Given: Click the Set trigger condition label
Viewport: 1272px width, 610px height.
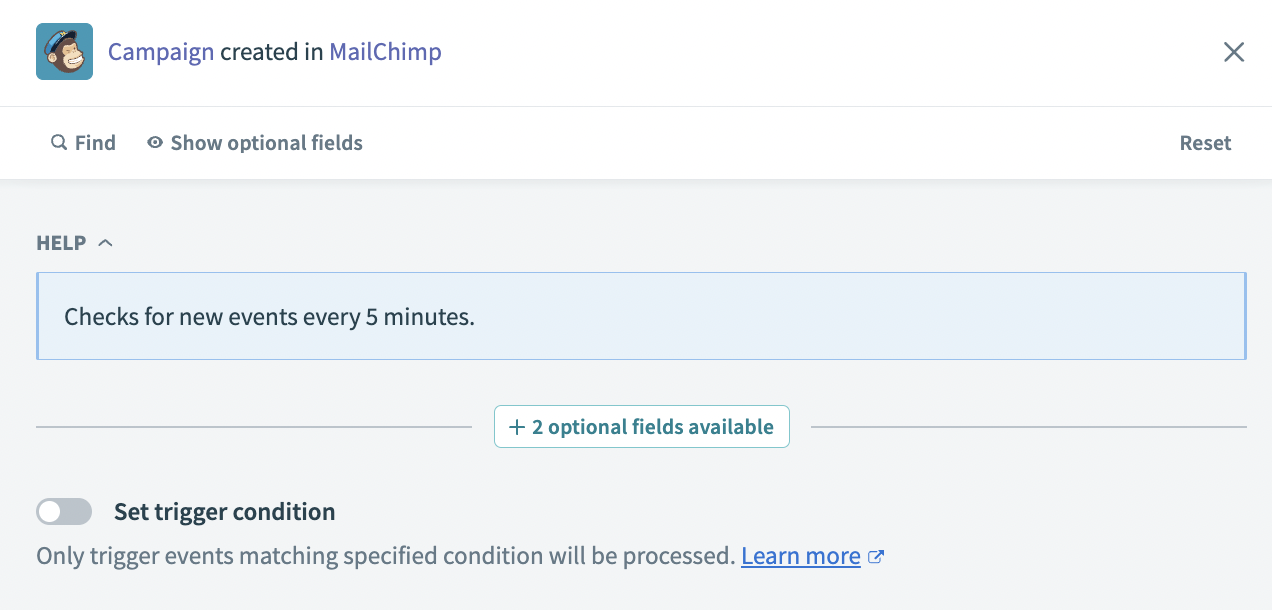Looking at the screenshot, I should (x=224, y=512).
